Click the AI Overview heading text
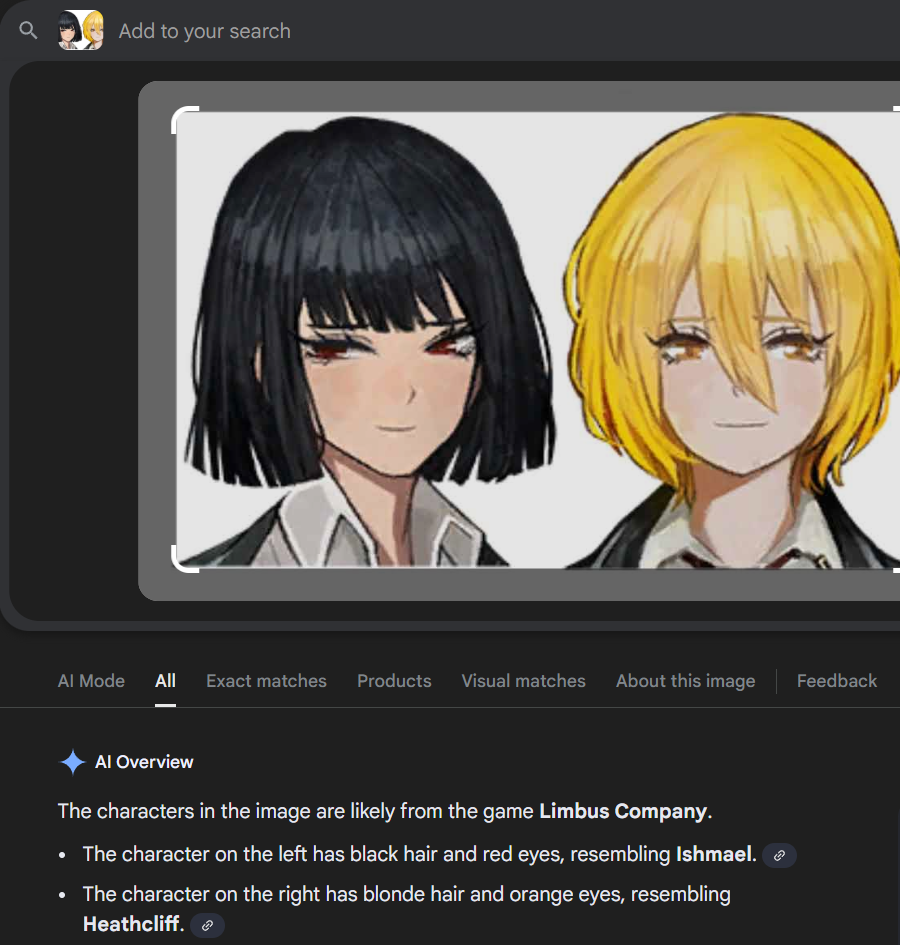 (x=144, y=762)
